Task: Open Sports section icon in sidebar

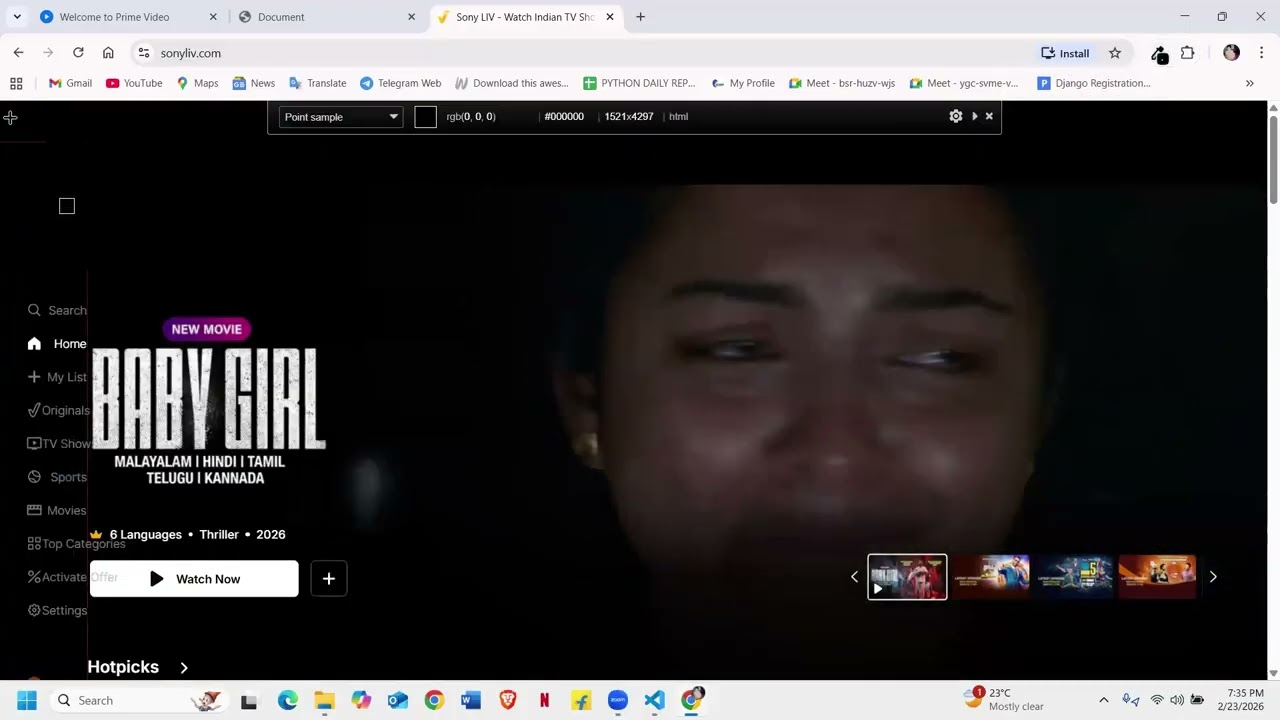Action: click(34, 477)
